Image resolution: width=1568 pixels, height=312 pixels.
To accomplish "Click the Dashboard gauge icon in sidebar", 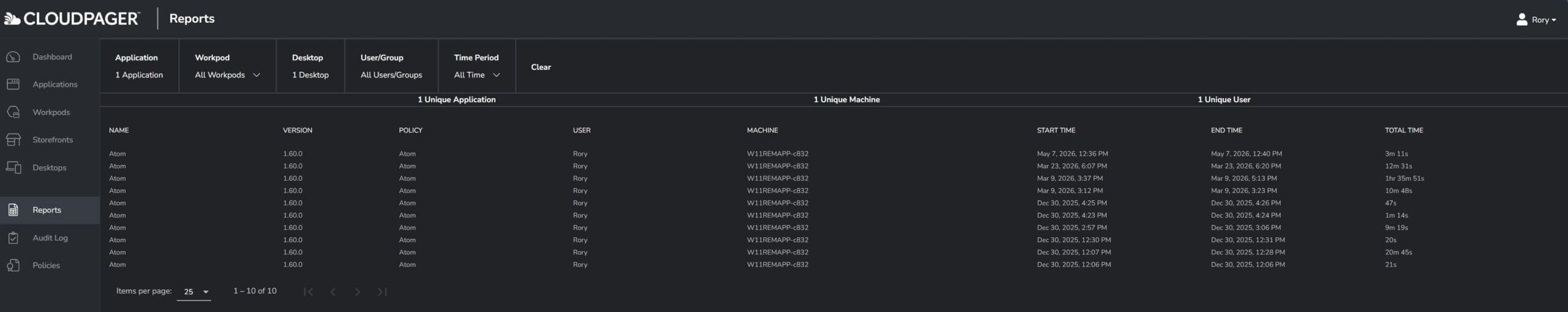I will [13, 57].
